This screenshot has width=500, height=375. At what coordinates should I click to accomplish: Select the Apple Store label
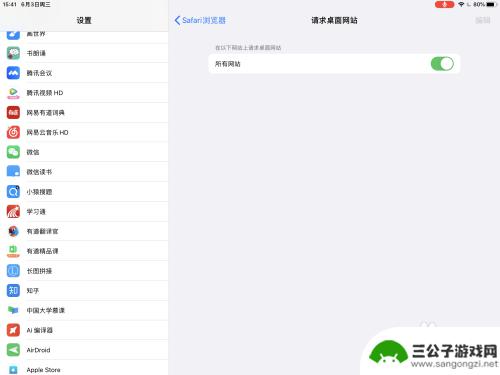pyautogui.click(x=43, y=370)
